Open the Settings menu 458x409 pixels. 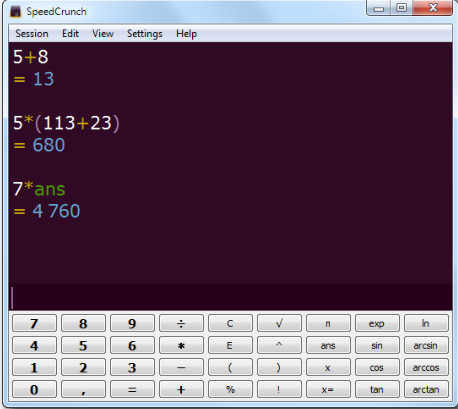tap(145, 34)
